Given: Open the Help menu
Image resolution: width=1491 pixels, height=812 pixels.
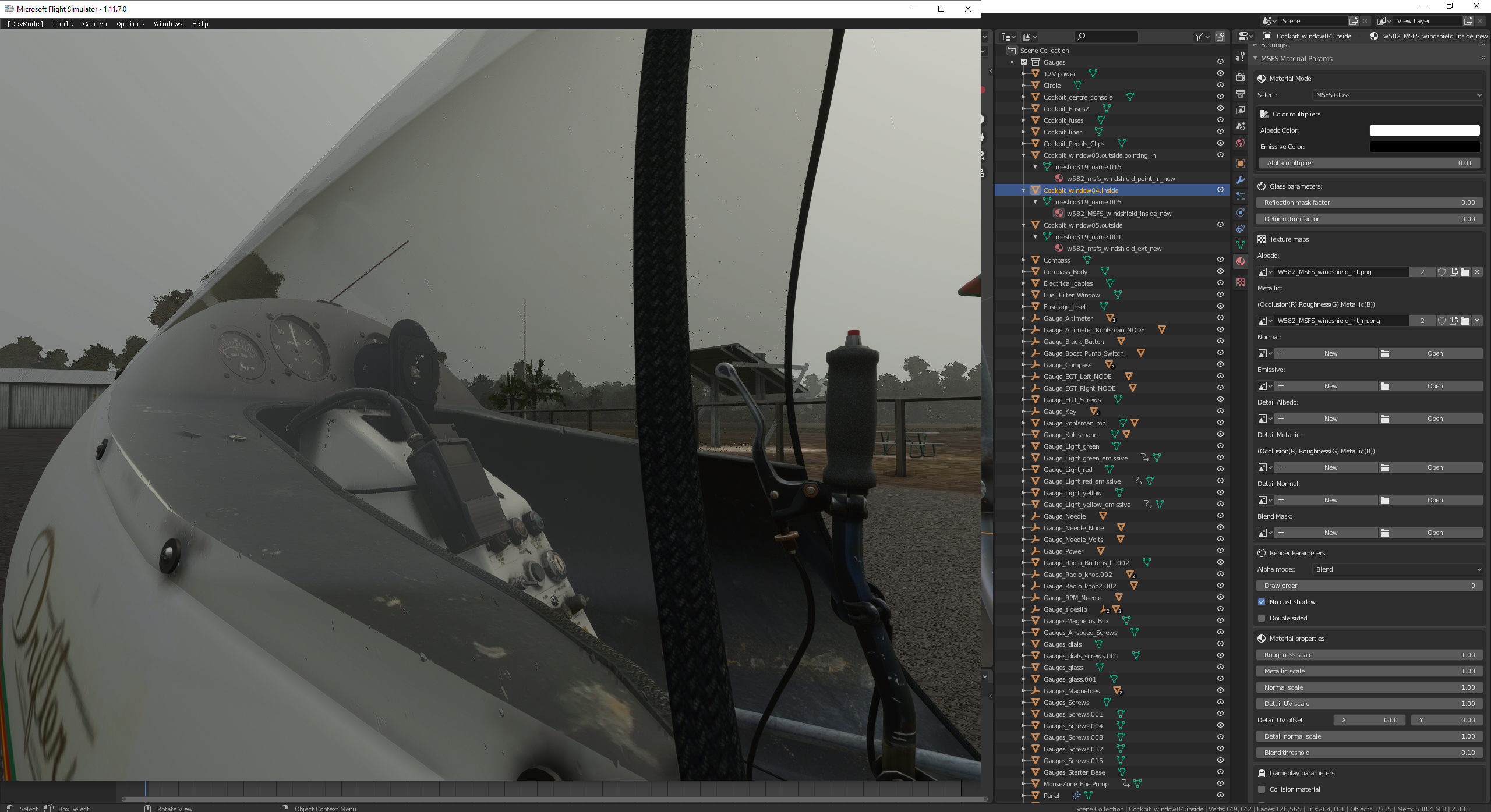Looking at the screenshot, I should point(200,24).
